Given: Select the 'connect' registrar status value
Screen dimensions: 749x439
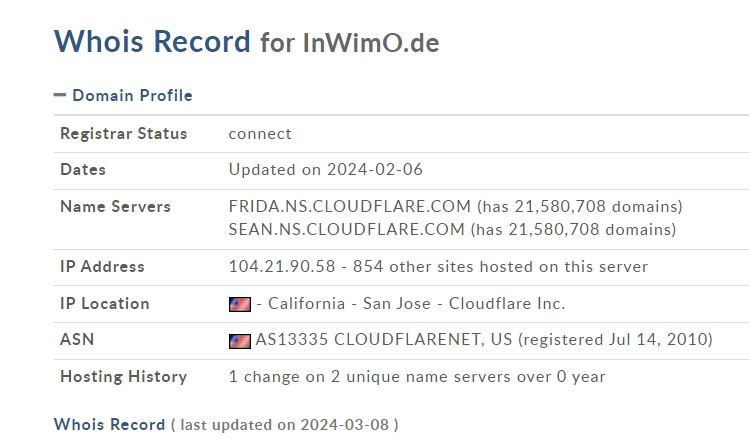Looking at the screenshot, I should 260,134.
